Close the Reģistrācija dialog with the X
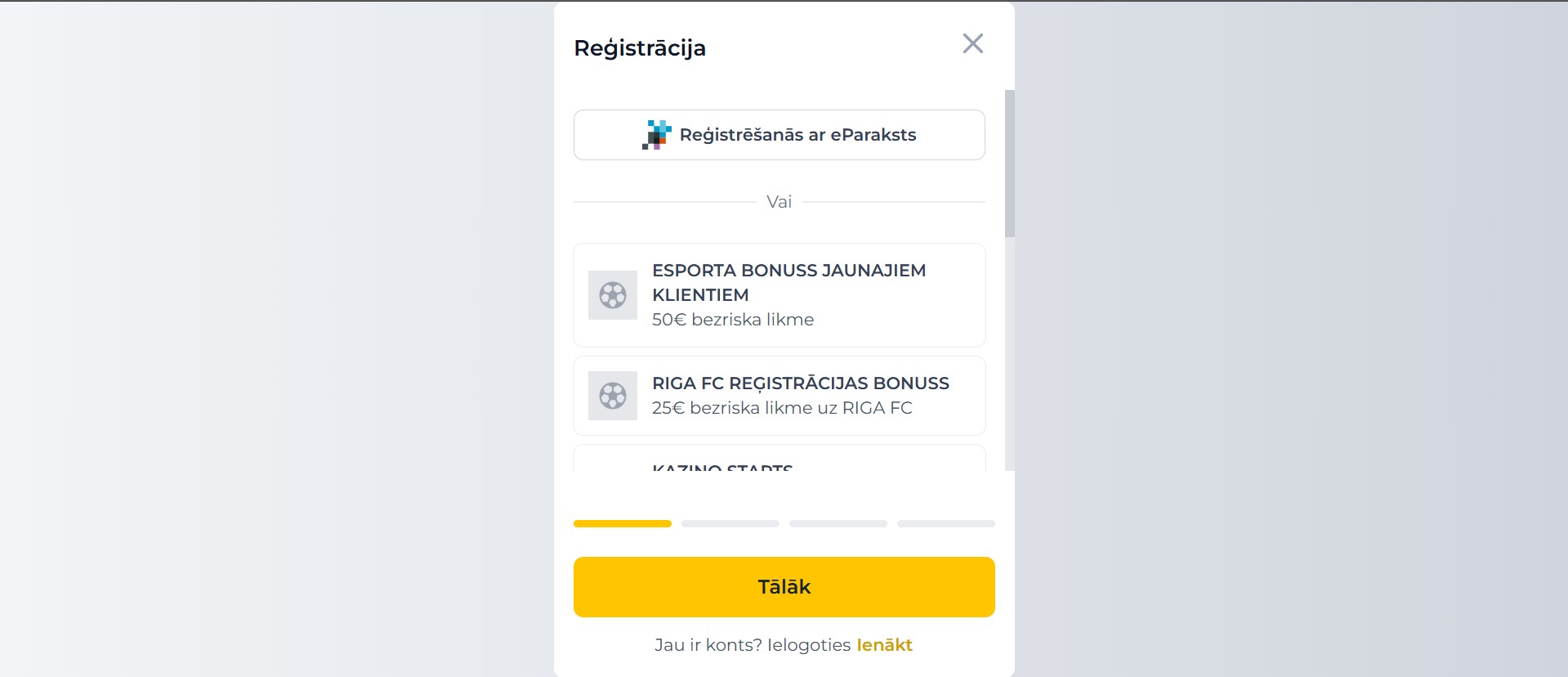The width and height of the screenshot is (1568, 677). 972,43
